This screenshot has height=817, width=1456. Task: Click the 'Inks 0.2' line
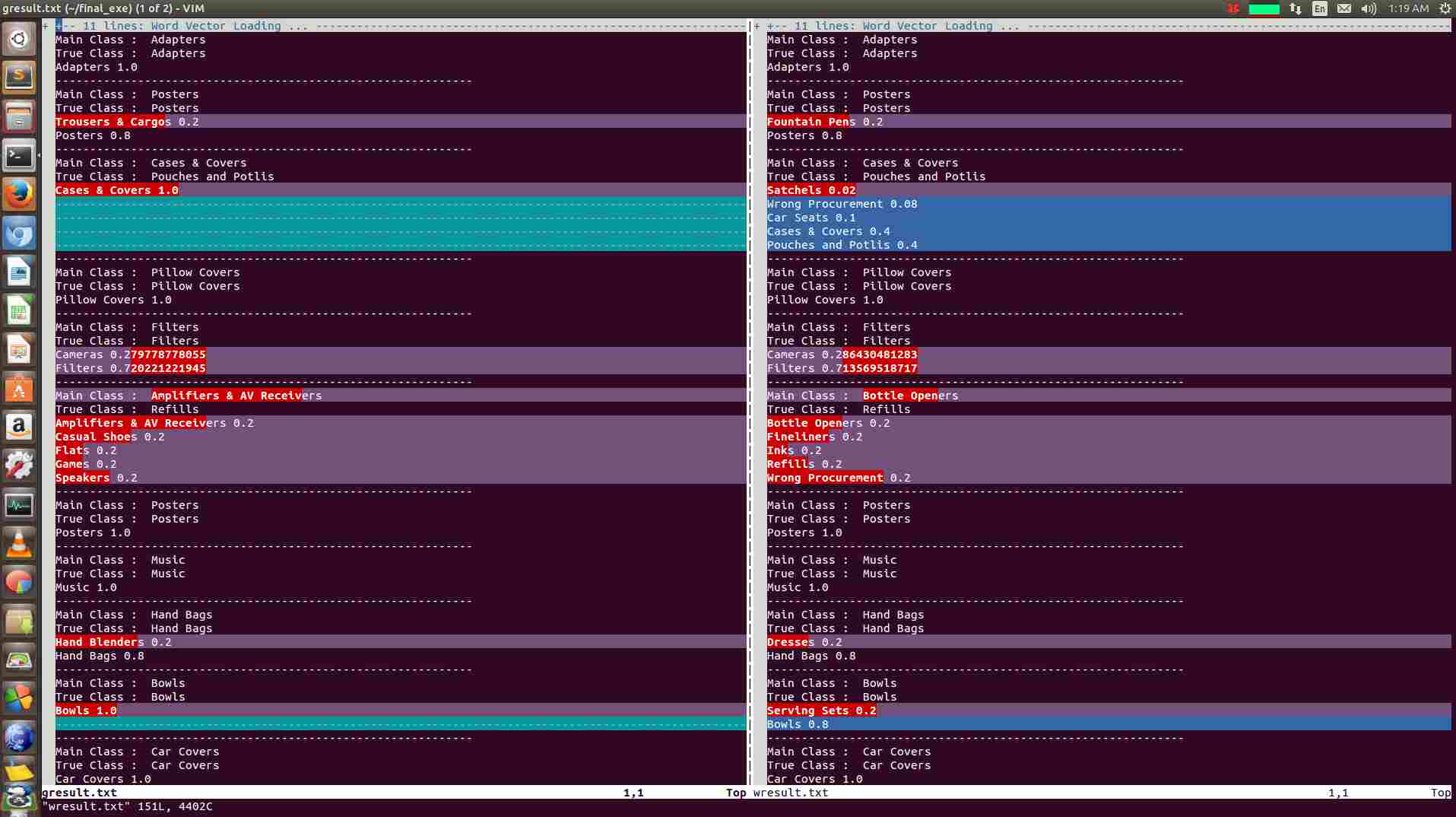tap(794, 450)
